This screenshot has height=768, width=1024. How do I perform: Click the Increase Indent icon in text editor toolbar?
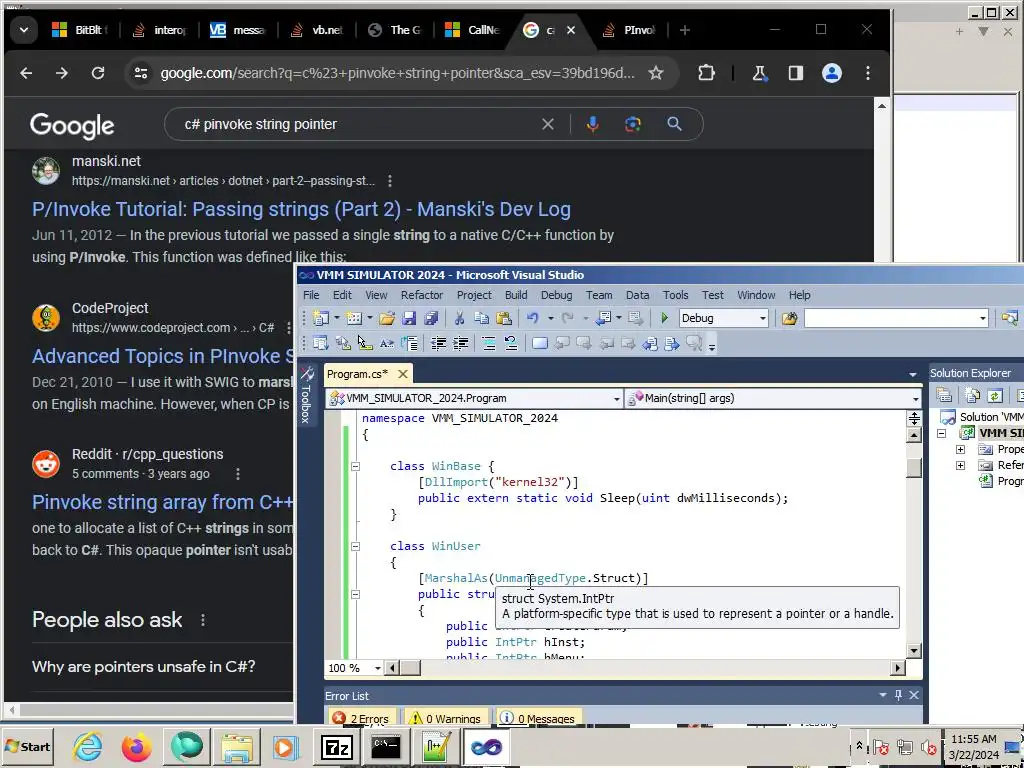pos(460,344)
